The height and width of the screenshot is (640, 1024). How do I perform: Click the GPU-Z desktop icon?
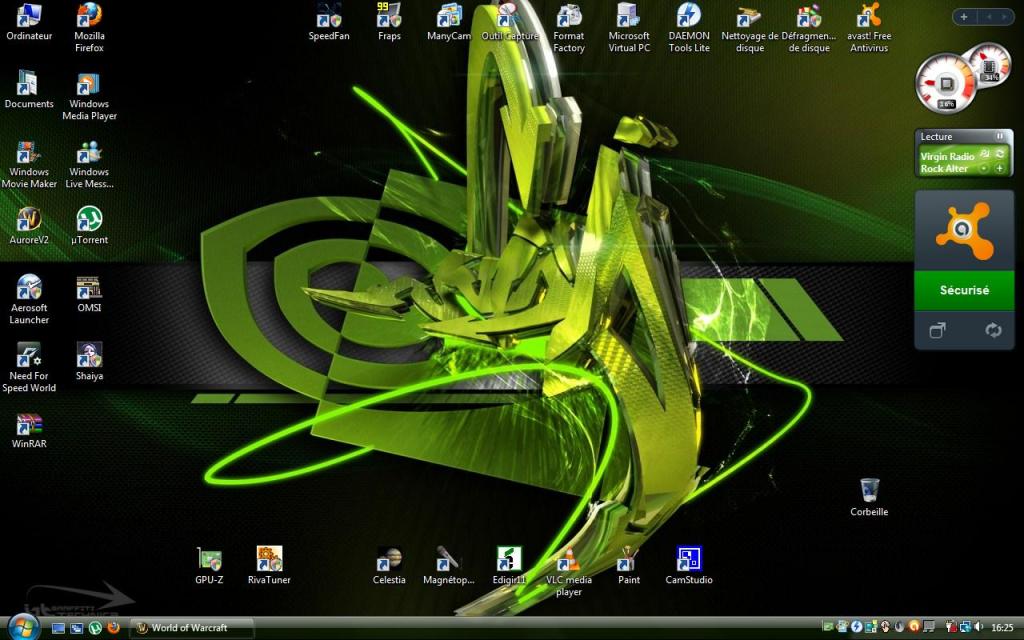tap(209, 566)
